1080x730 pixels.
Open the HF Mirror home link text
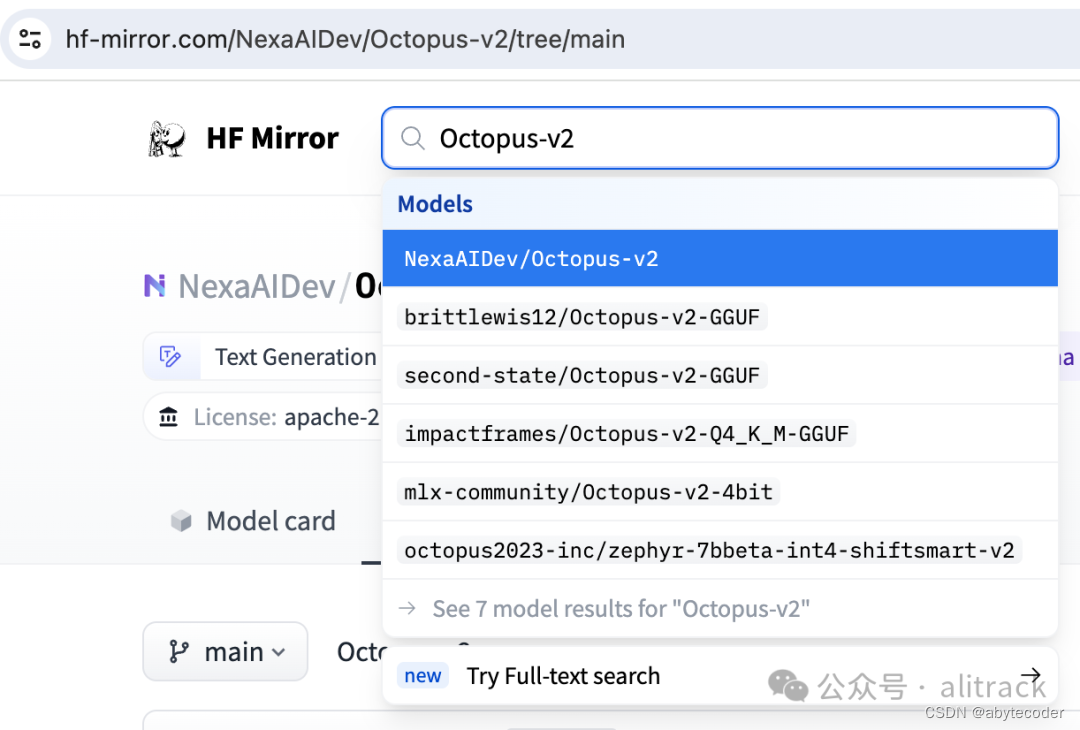(x=273, y=138)
